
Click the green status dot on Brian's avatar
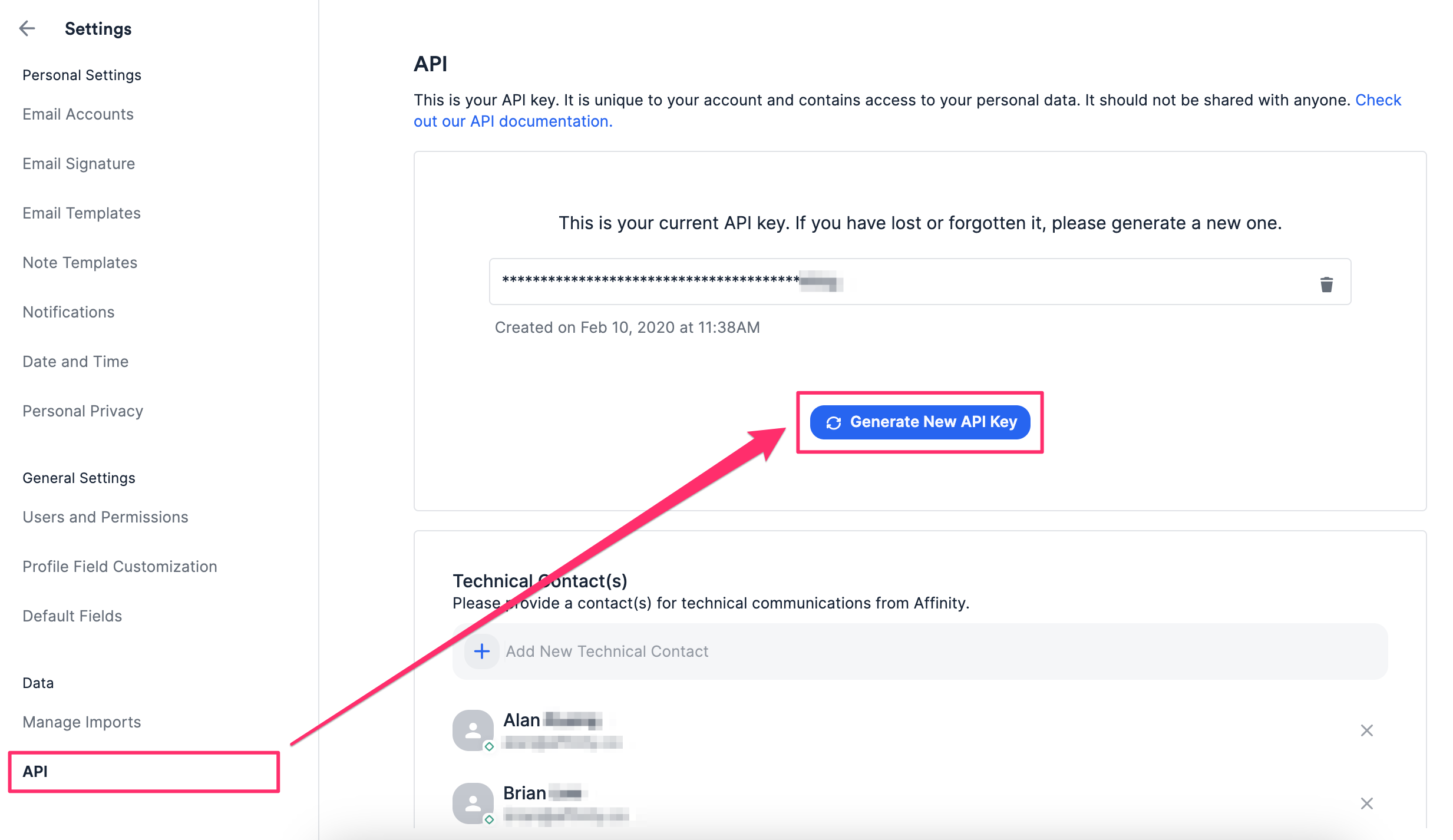coord(488,819)
